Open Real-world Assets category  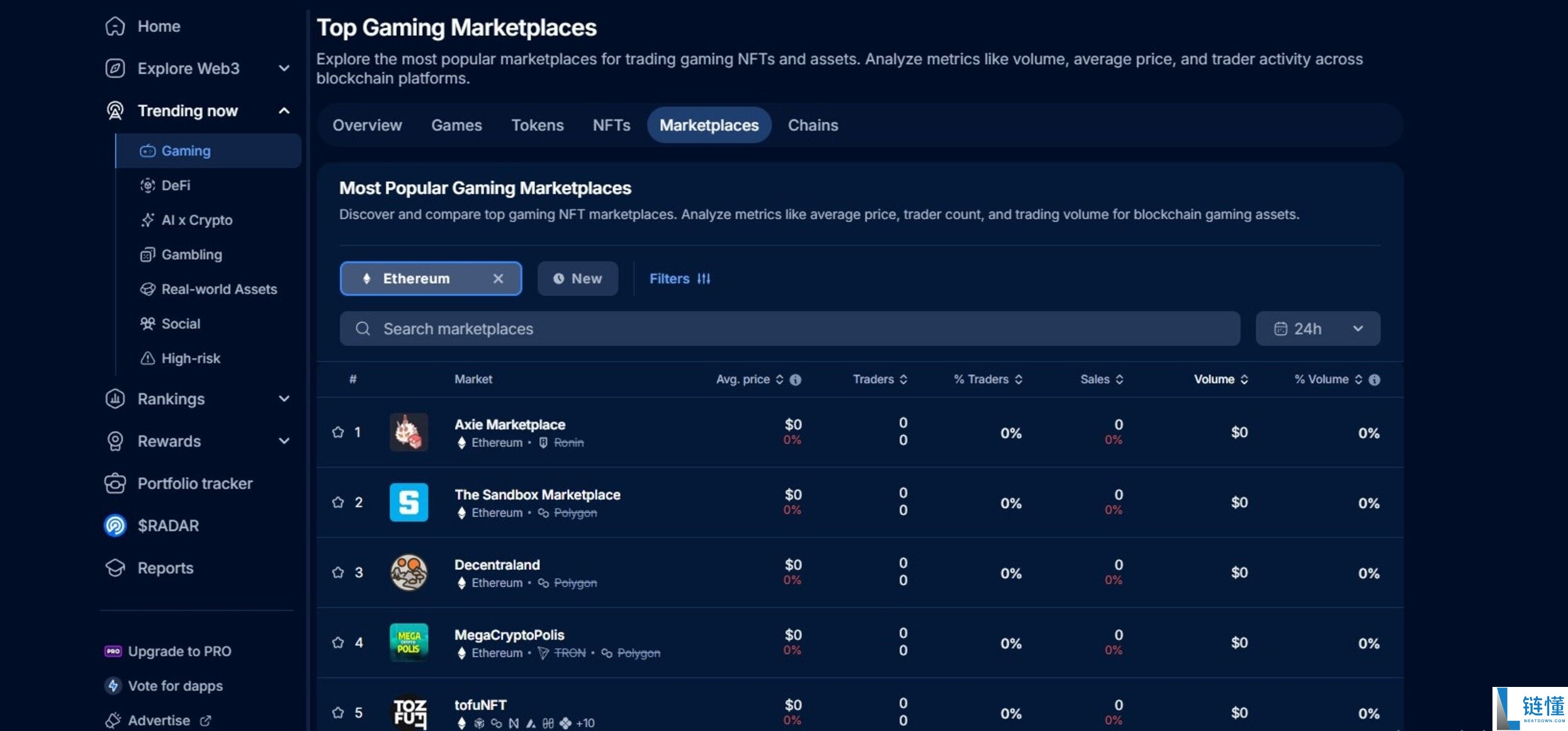coord(208,289)
